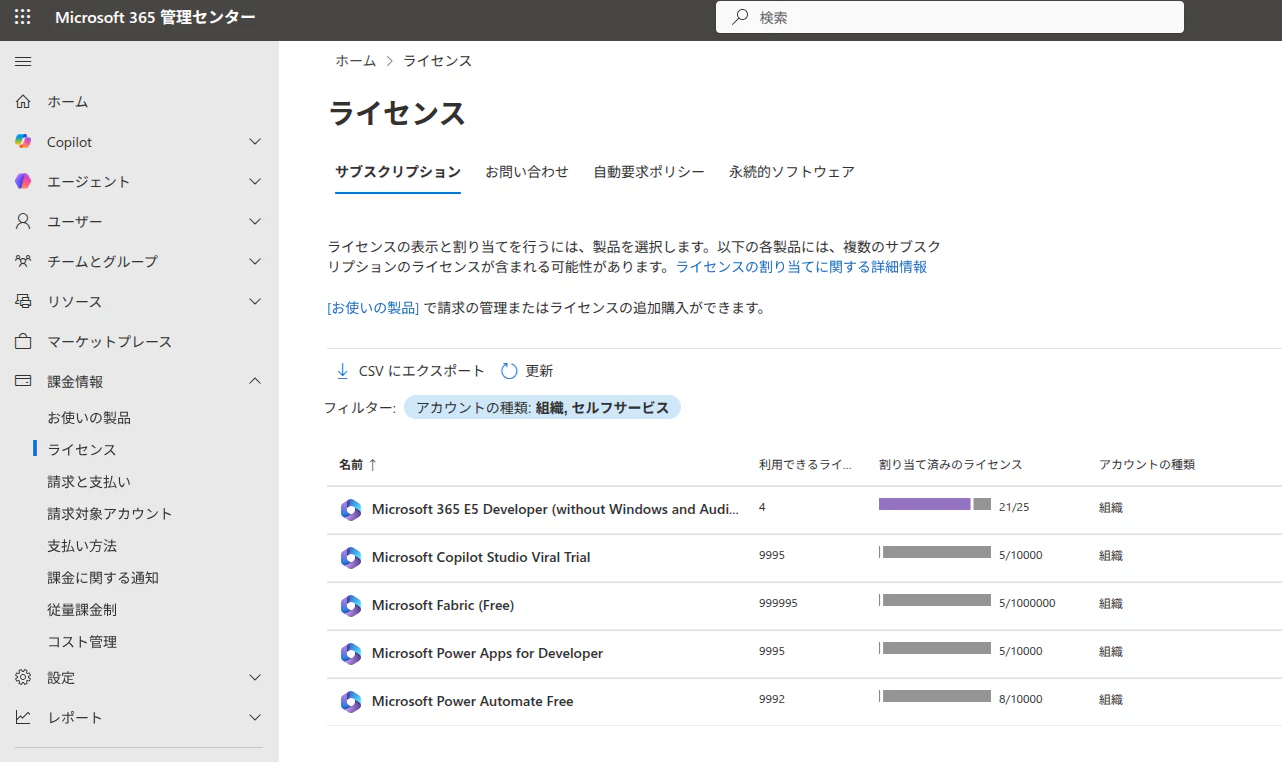Image resolution: width=1282 pixels, height=762 pixels.
Task: Click CSV にエクスポート button
Action: coord(410,371)
